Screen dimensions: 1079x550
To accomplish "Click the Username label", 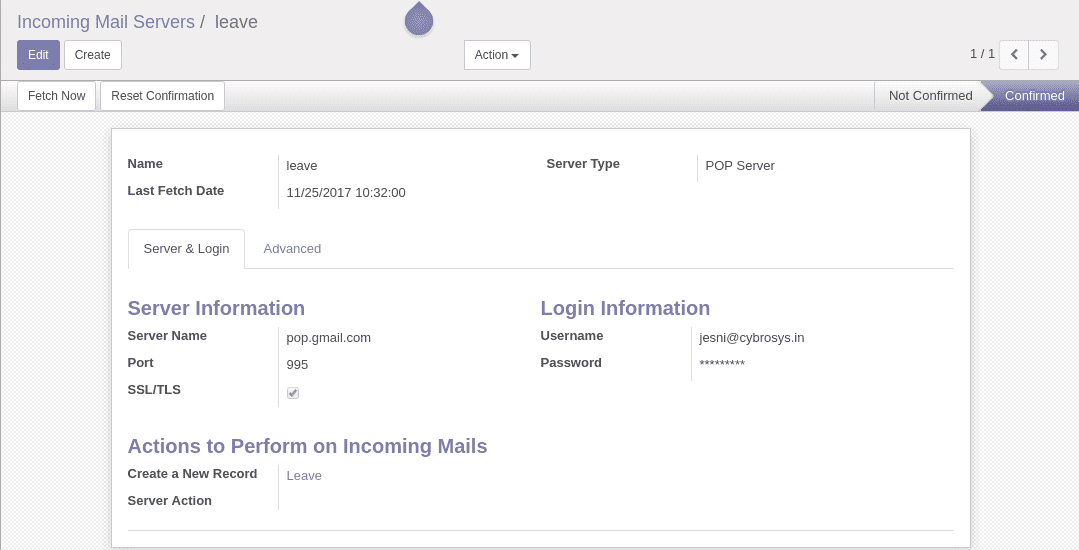I will tap(572, 336).
